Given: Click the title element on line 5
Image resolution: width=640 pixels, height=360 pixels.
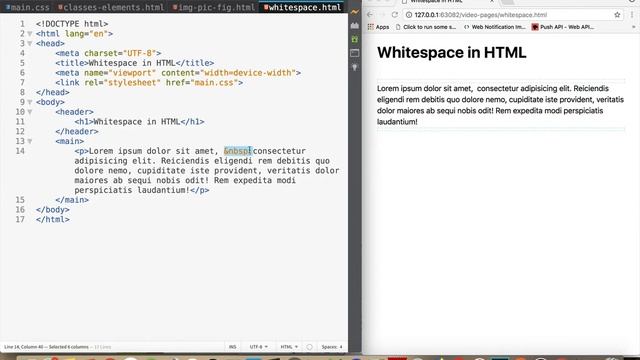Looking at the screenshot, I should click(135, 63).
